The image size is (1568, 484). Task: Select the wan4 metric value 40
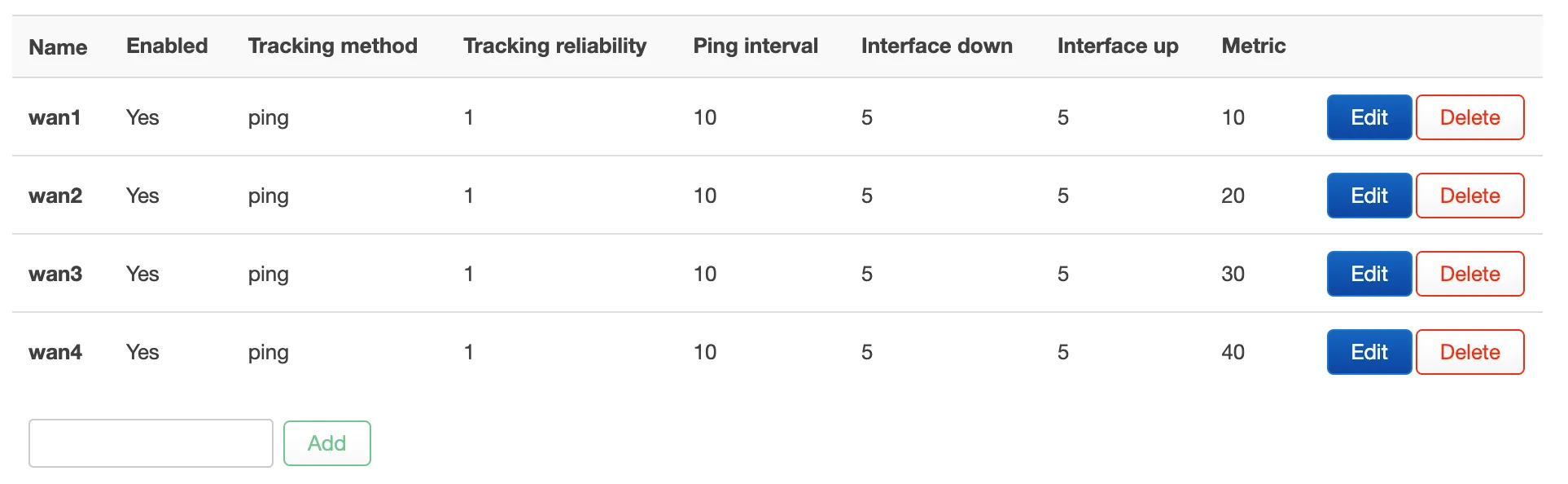[1232, 353]
